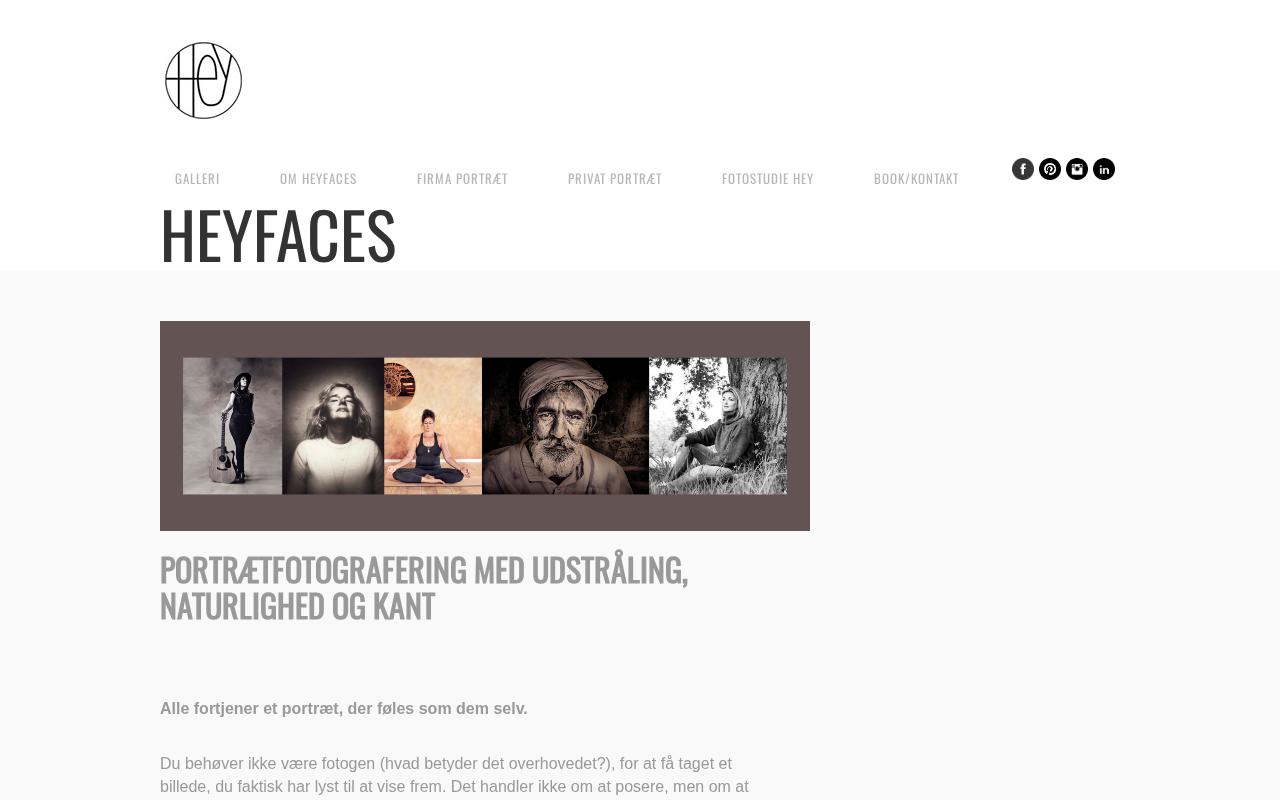
Task: Click the round Hey logo
Action: click(x=204, y=80)
